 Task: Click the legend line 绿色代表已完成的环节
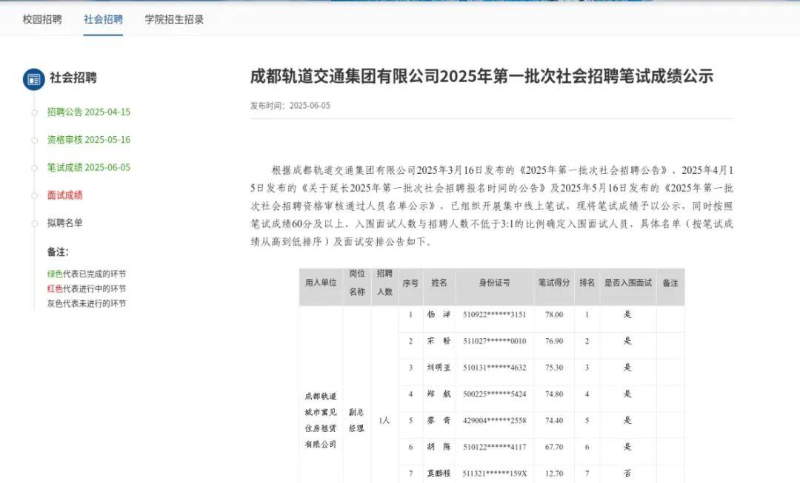[86, 274]
